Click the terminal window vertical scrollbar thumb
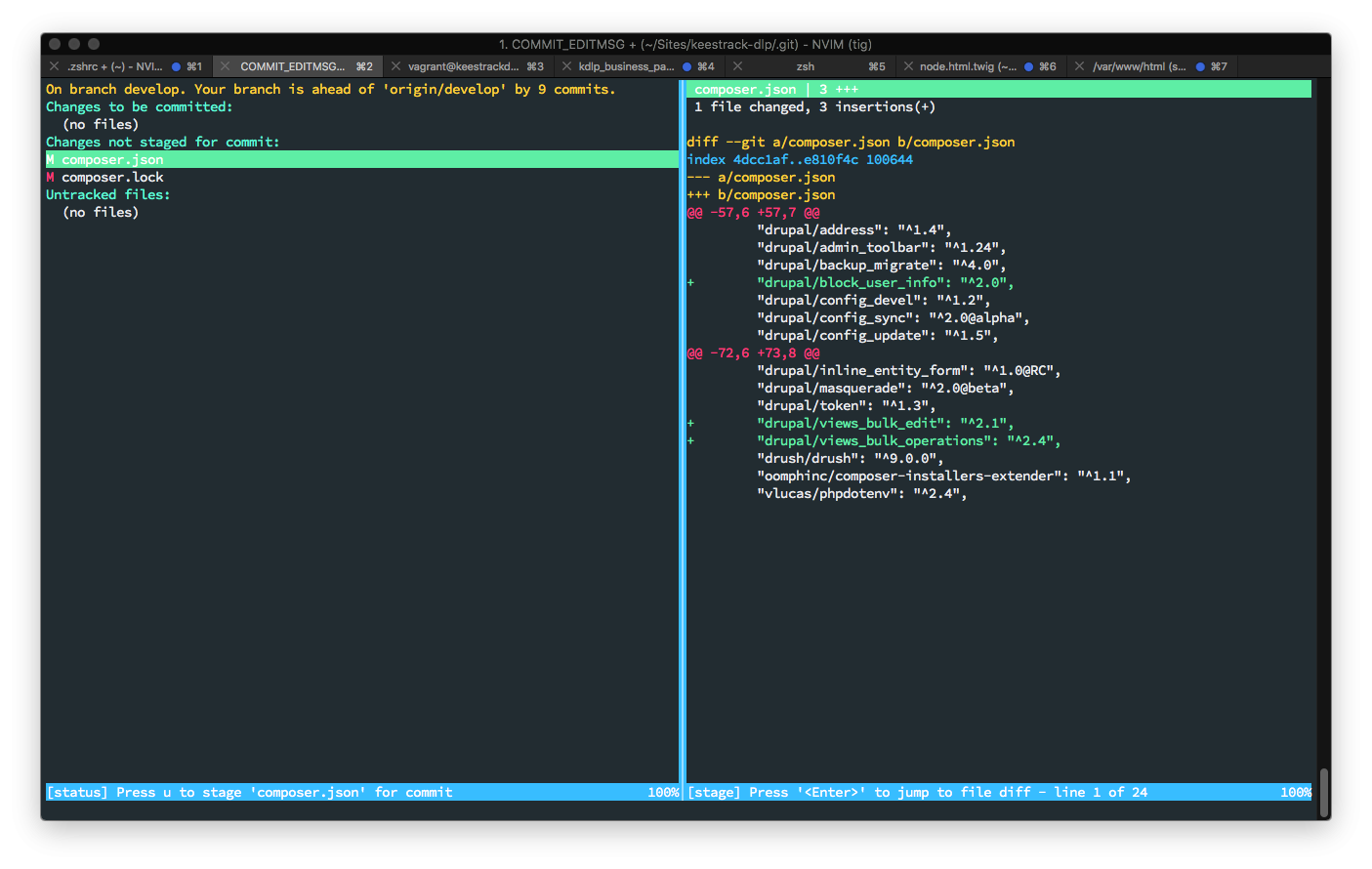Screen dimensions: 1372x869 [1323, 793]
